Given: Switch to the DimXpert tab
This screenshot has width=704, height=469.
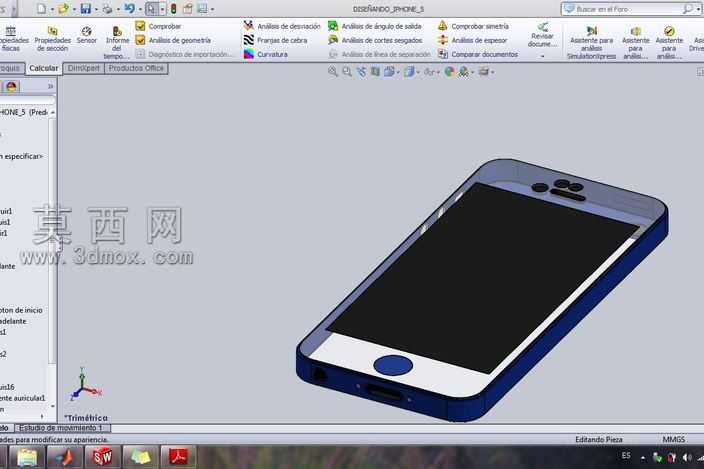Looking at the screenshot, I should pos(84,68).
